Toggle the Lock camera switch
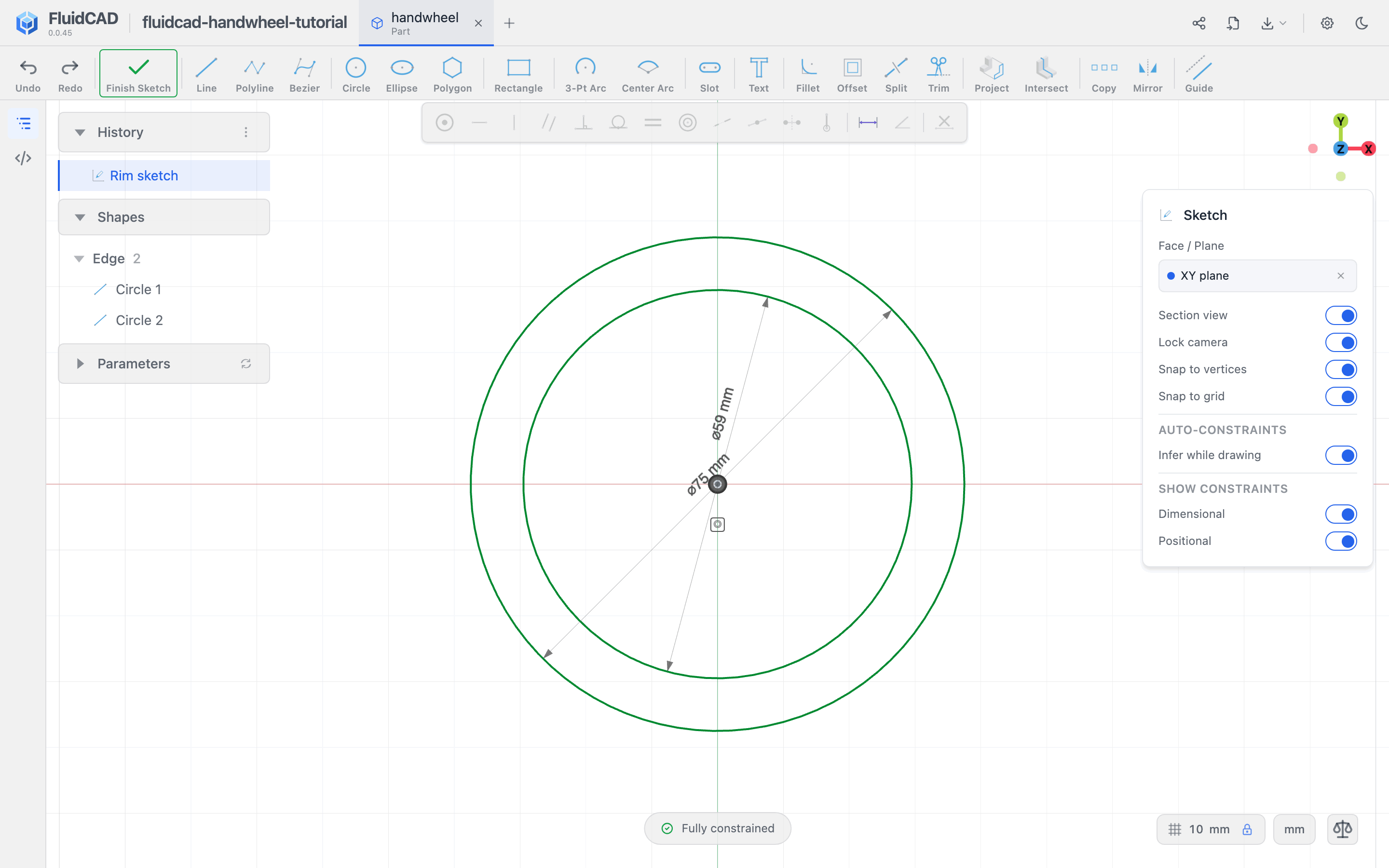Image resolution: width=1389 pixels, height=868 pixels. 1341,342
